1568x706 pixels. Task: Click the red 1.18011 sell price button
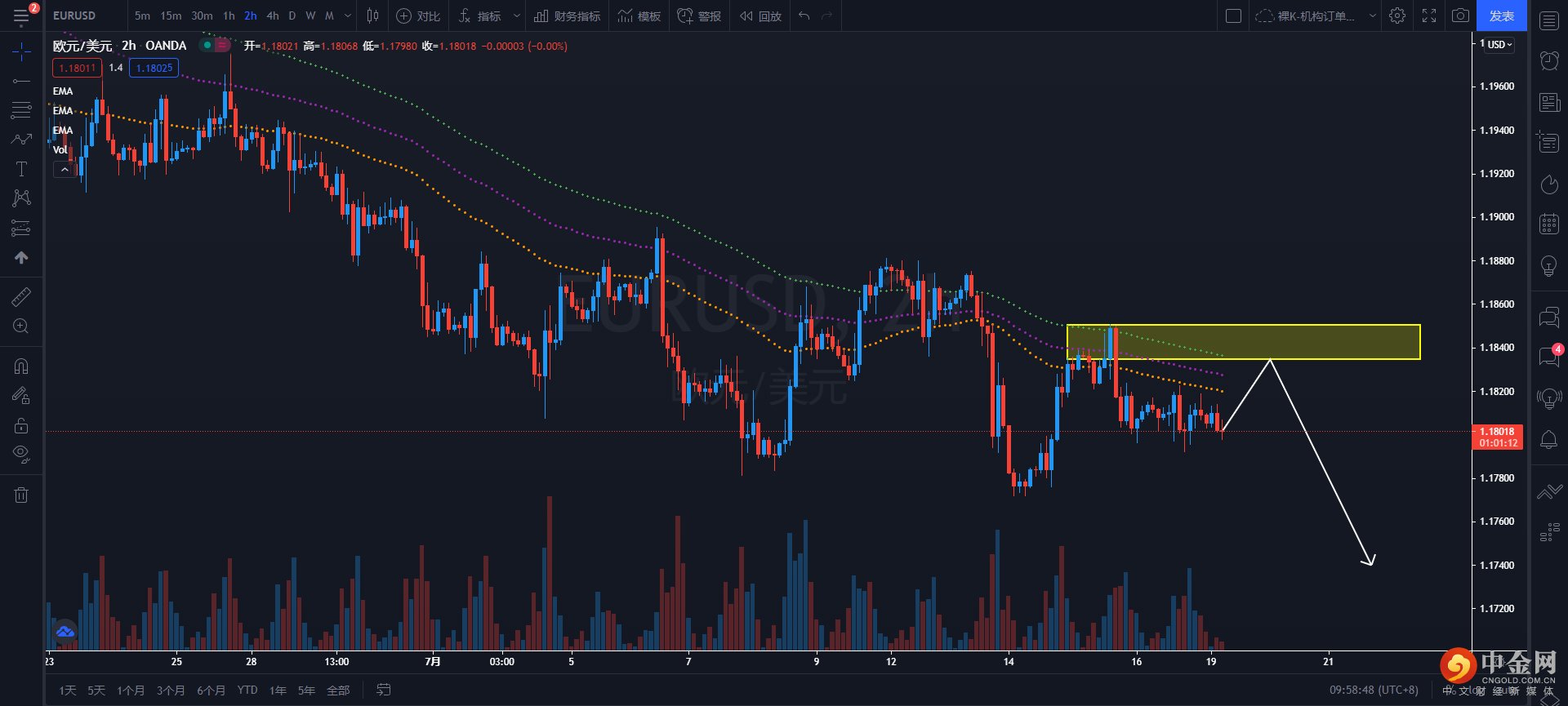tap(77, 69)
